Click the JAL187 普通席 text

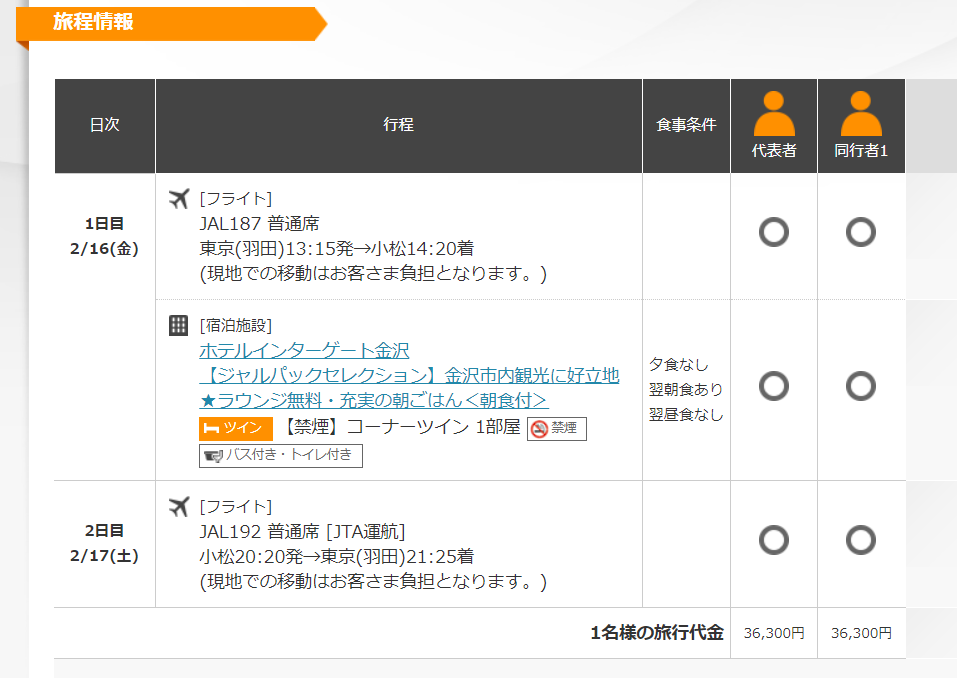pyautogui.click(x=259, y=223)
